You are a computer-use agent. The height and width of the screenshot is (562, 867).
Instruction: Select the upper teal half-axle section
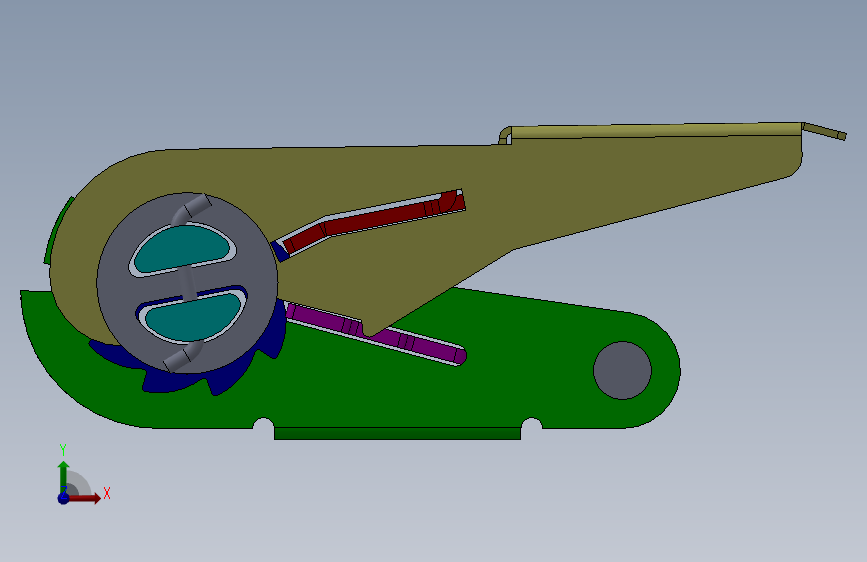coord(182,248)
